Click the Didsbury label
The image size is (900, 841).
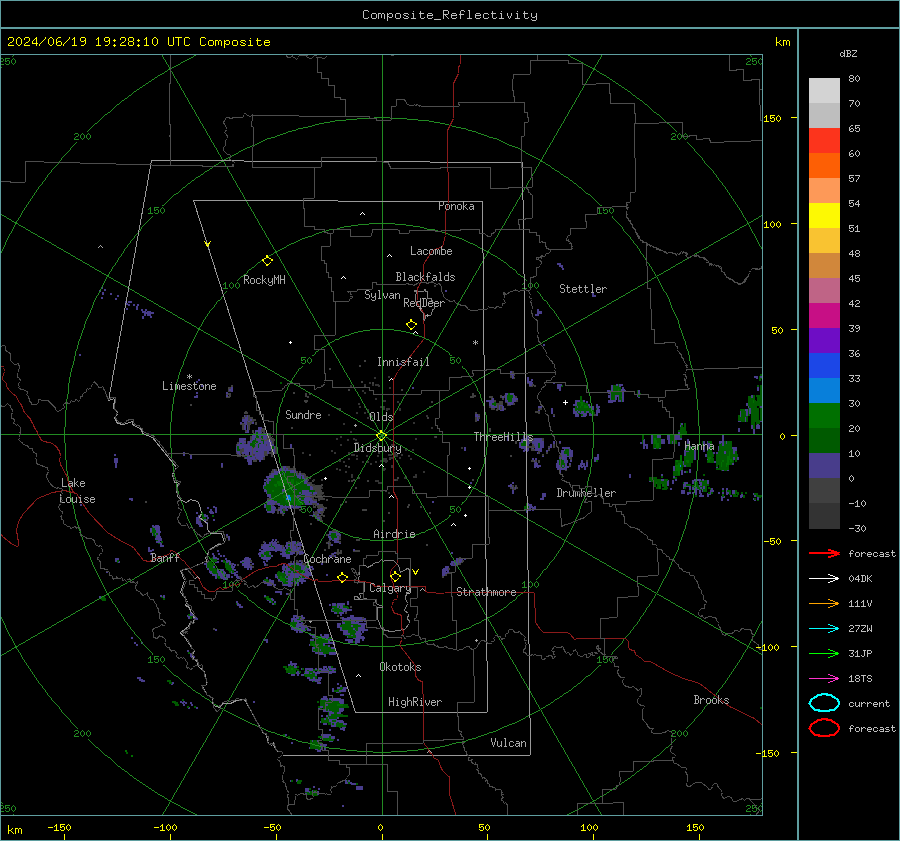coord(377,448)
